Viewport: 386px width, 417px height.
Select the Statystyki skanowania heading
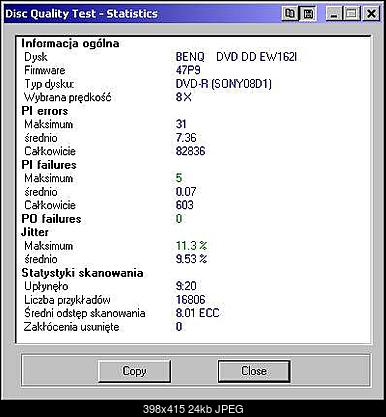(82, 273)
